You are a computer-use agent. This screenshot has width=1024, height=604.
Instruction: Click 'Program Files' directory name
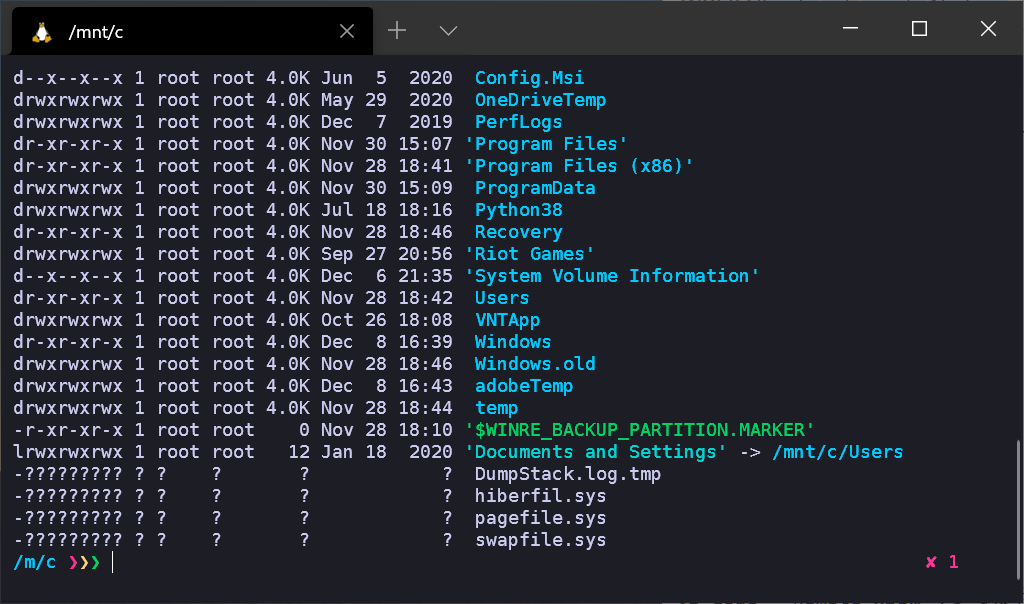click(x=546, y=144)
